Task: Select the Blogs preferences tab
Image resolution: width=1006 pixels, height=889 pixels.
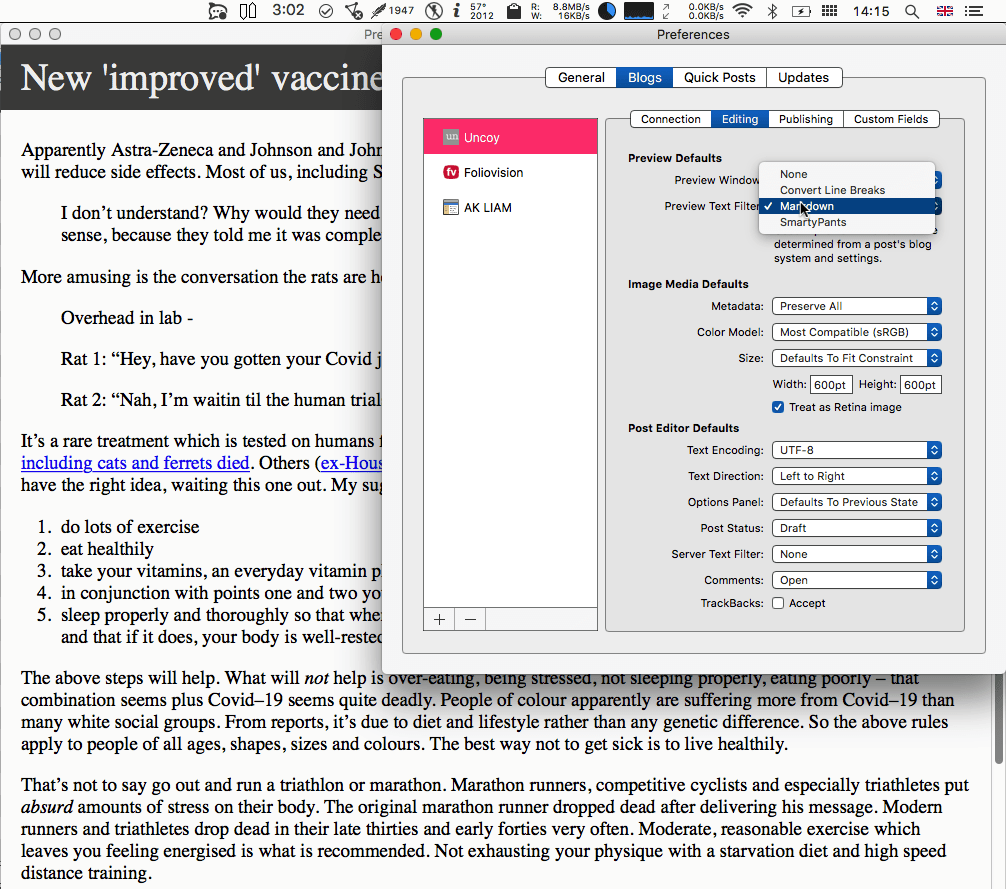Action: 644,78
